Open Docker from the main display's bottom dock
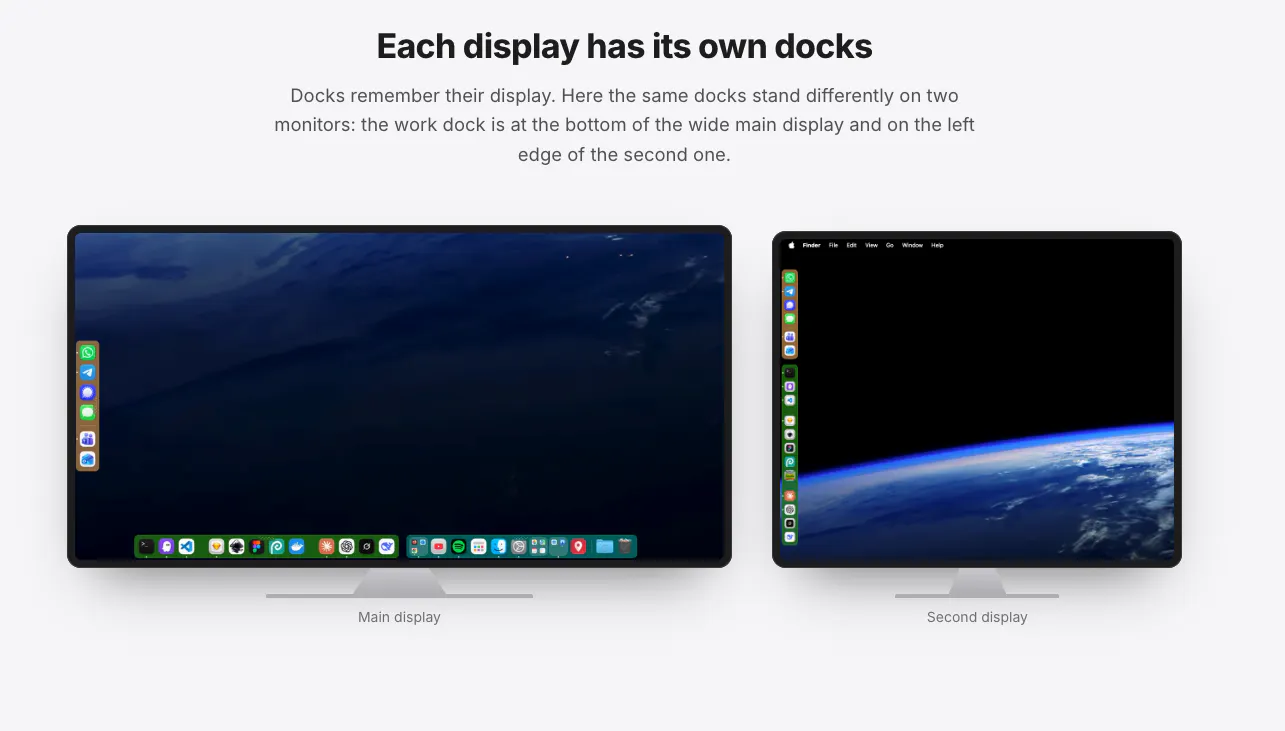This screenshot has height=731, width=1285. click(297, 546)
